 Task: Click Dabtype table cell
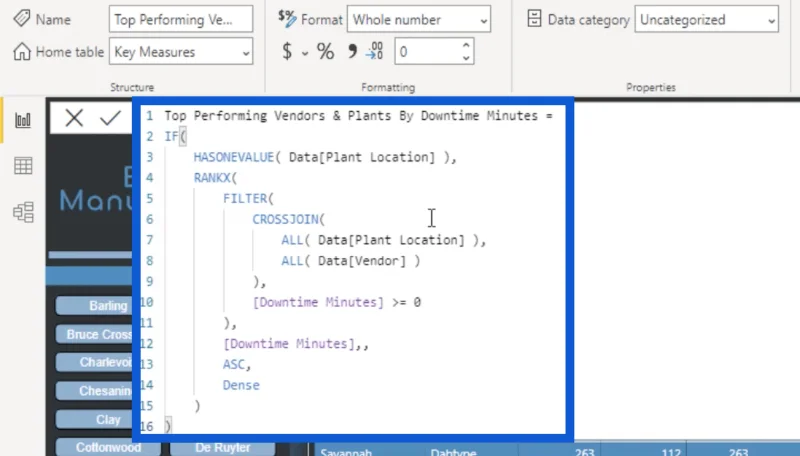click(x=453, y=451)
